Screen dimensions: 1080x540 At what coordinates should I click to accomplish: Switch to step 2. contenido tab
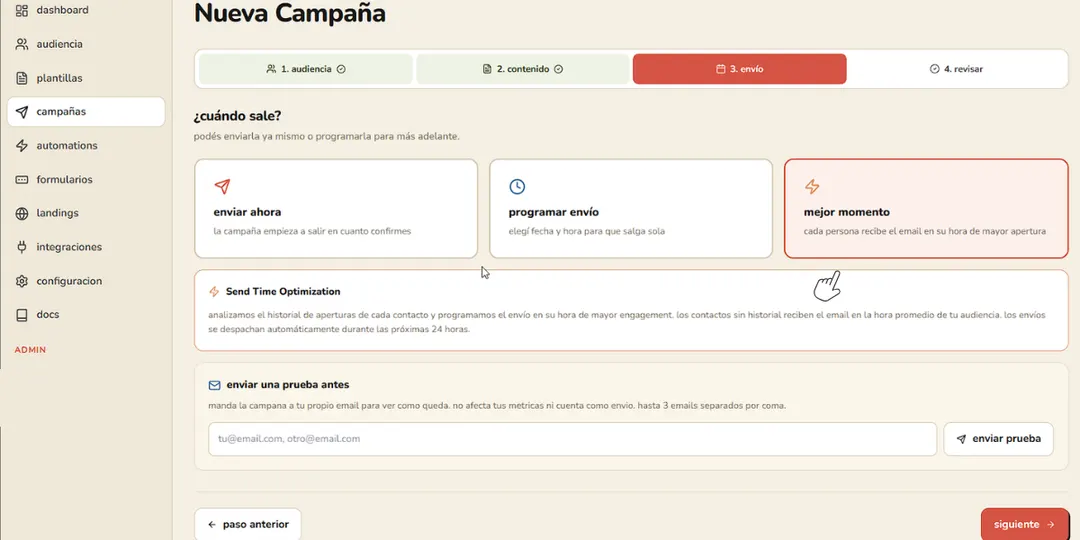coord(523,69)
